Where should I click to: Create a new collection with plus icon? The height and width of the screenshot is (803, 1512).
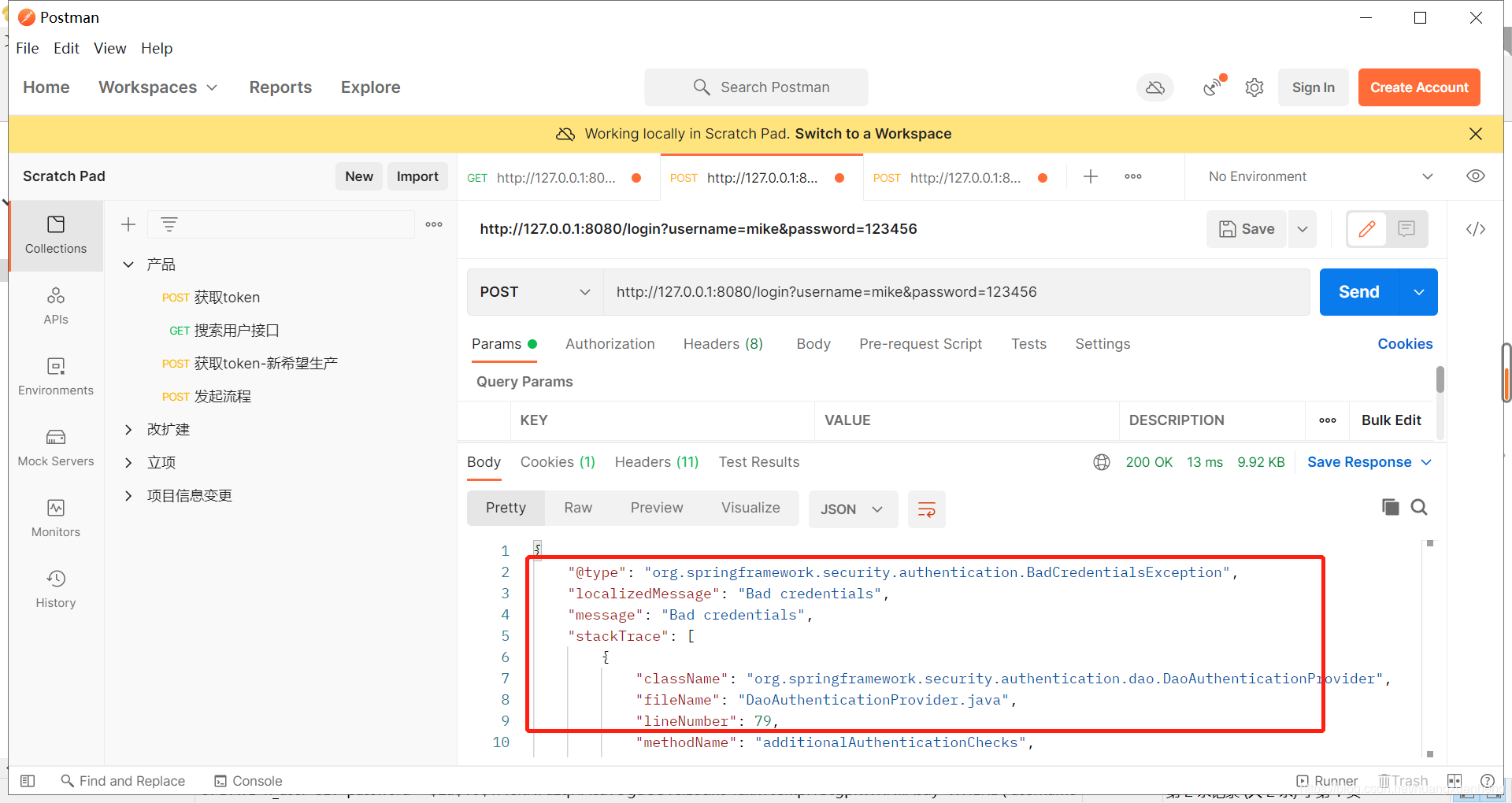(x=128, y=224)
